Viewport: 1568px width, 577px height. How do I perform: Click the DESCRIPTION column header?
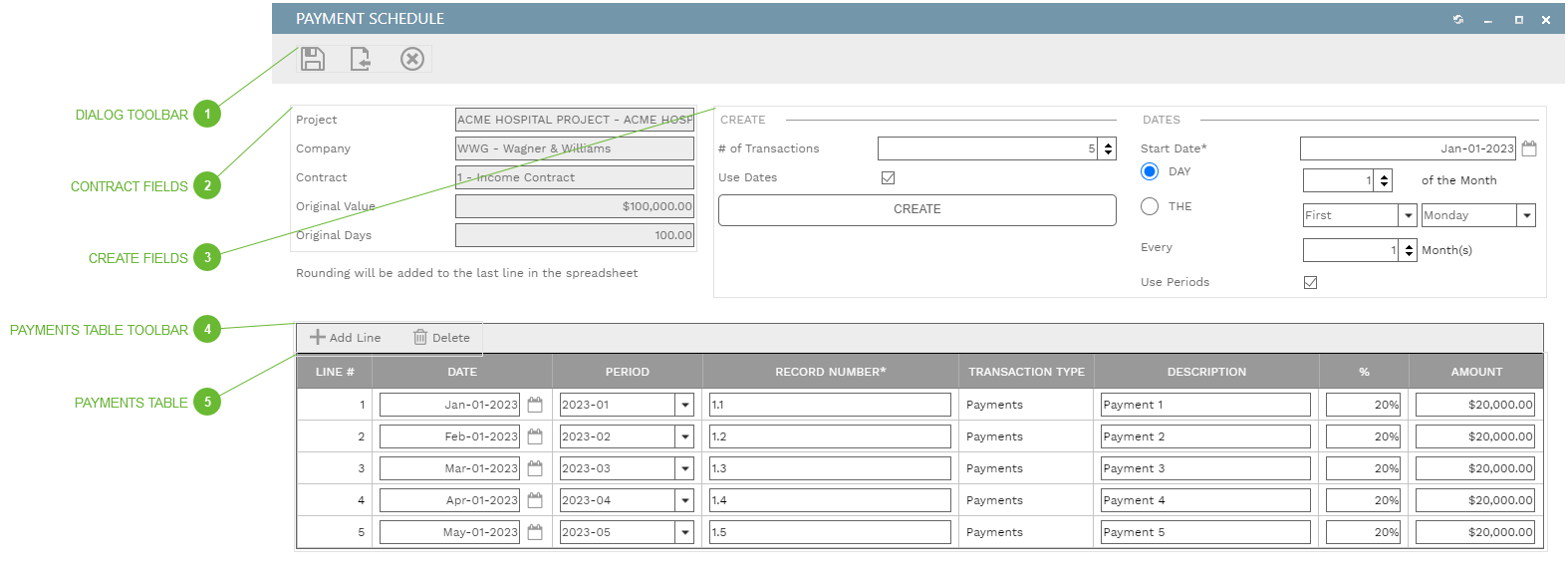coord(1206,372)
